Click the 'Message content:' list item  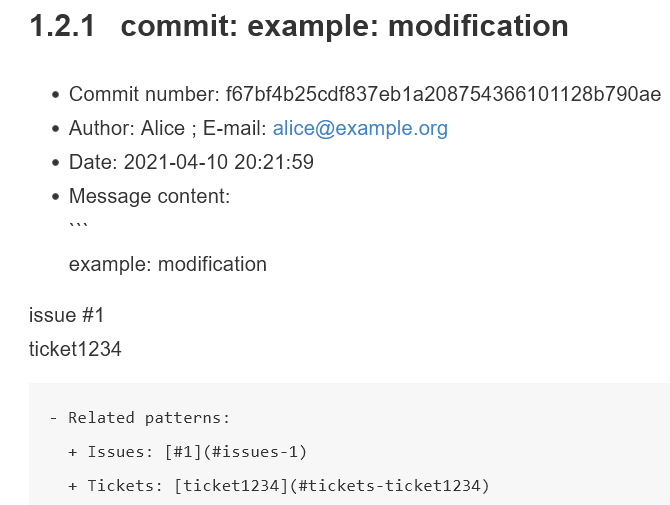(150, 197)
